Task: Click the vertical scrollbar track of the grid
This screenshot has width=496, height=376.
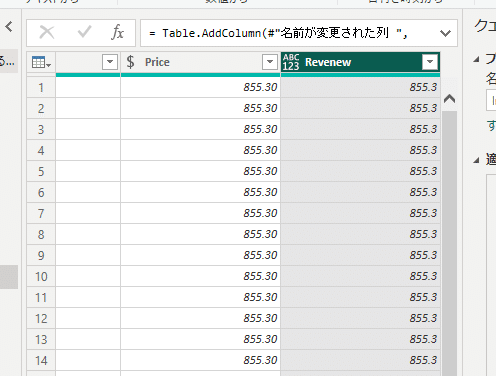Action: [x=449, y=243]
